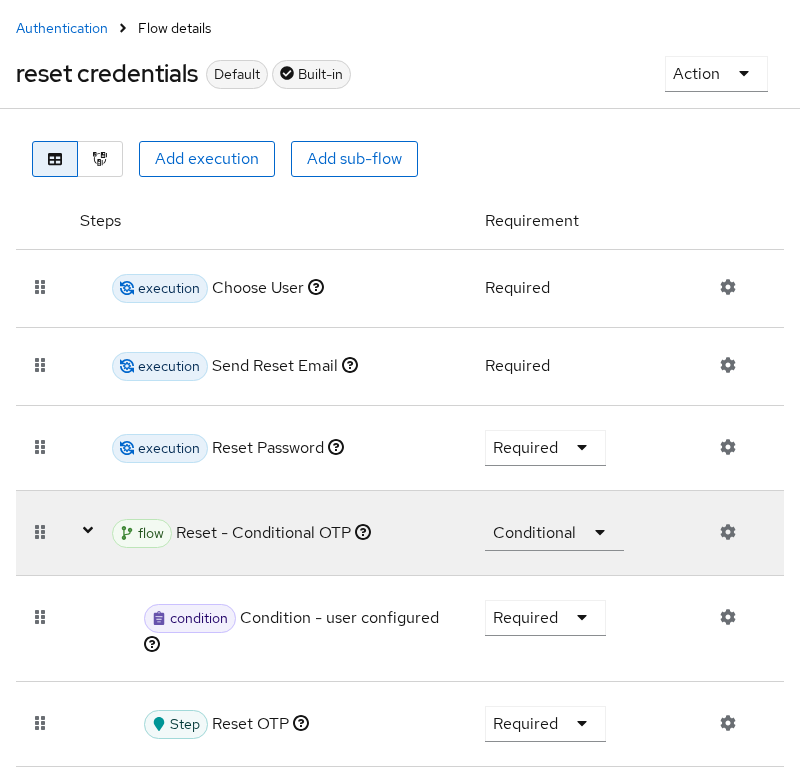Show help for Condition - user configured
The image size is (800, 780).
click(x=152, y=644)
